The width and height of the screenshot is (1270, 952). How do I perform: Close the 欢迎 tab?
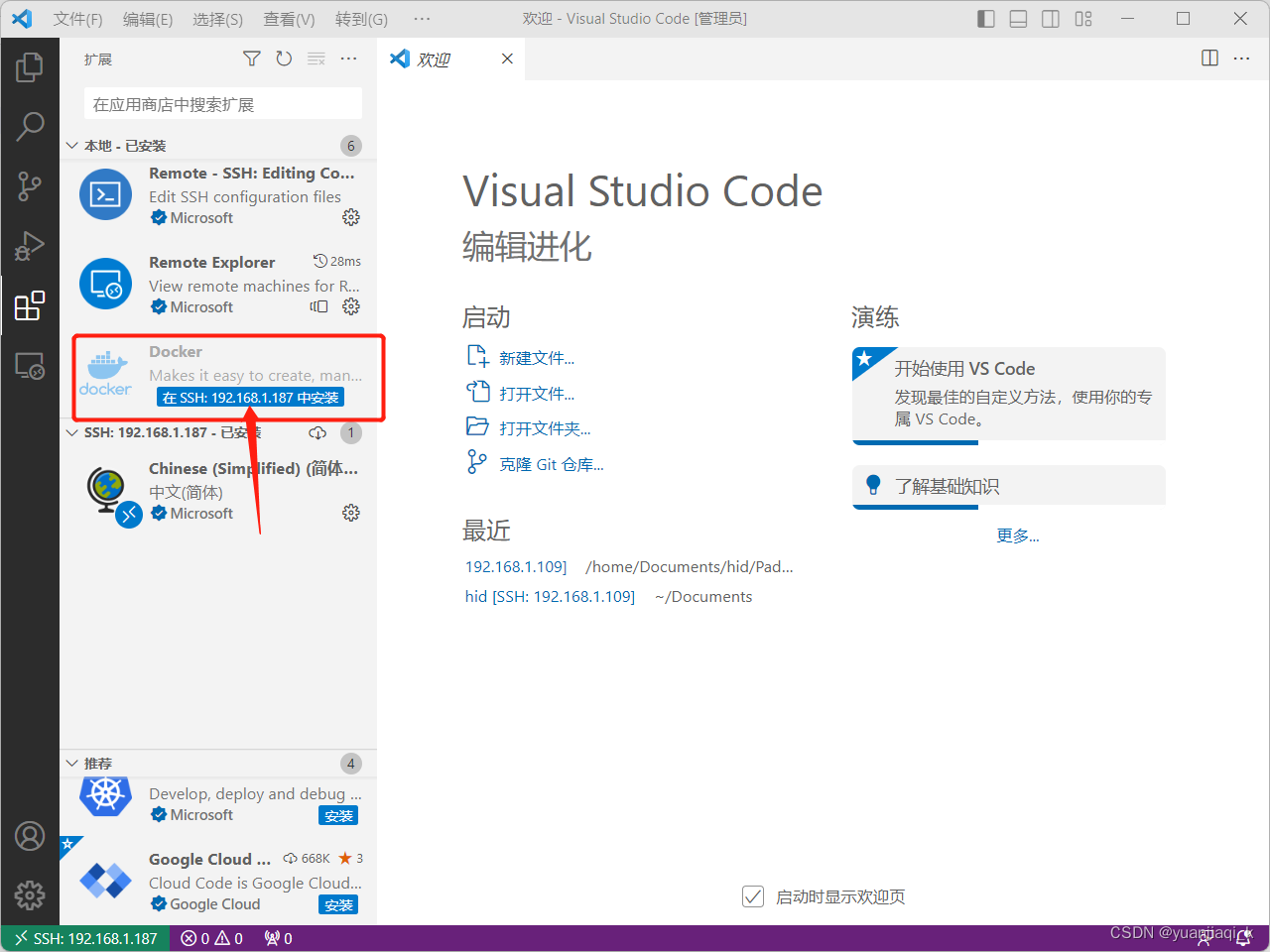[507, 59]
